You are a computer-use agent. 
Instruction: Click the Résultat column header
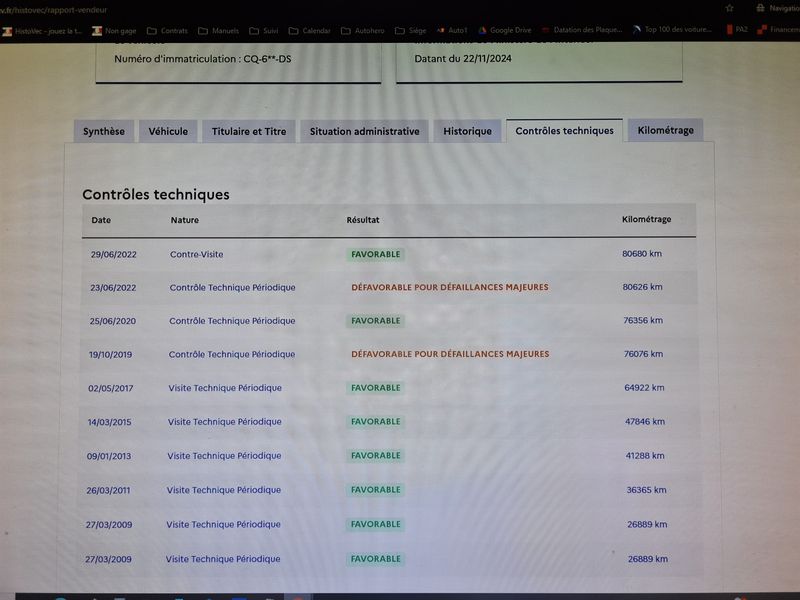click(363, 220)
